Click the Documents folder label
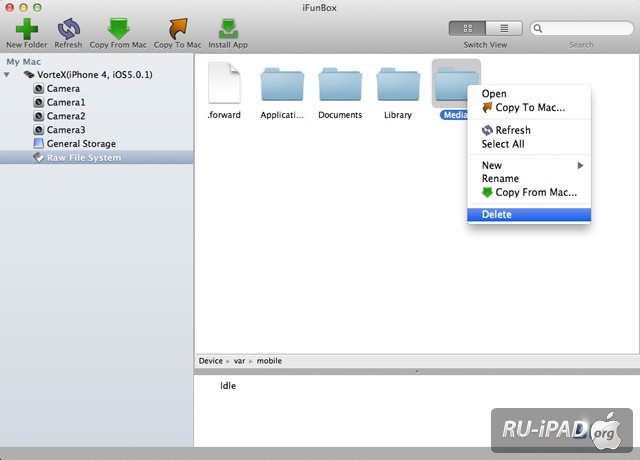The image size is (640, 460). (x=340, y=115)
